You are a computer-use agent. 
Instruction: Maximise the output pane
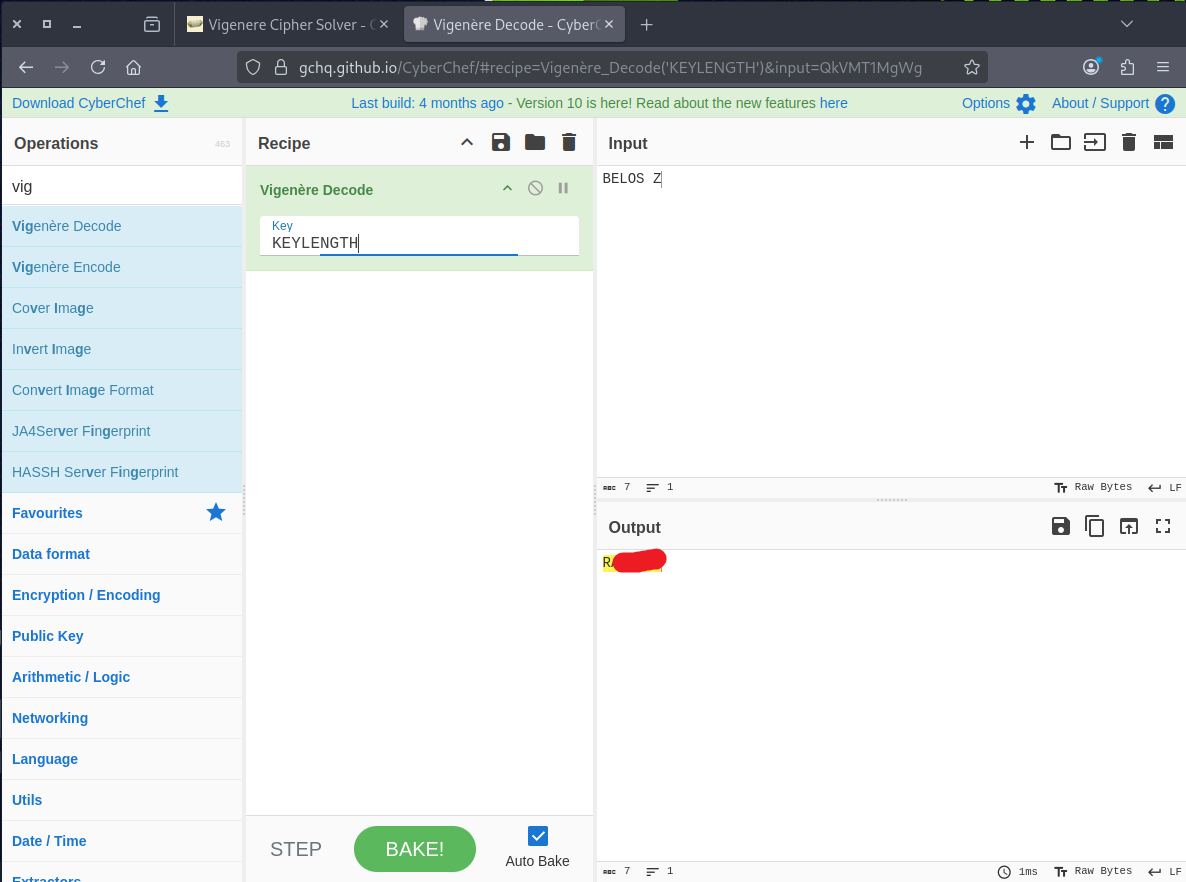(x=1163, y=527)
